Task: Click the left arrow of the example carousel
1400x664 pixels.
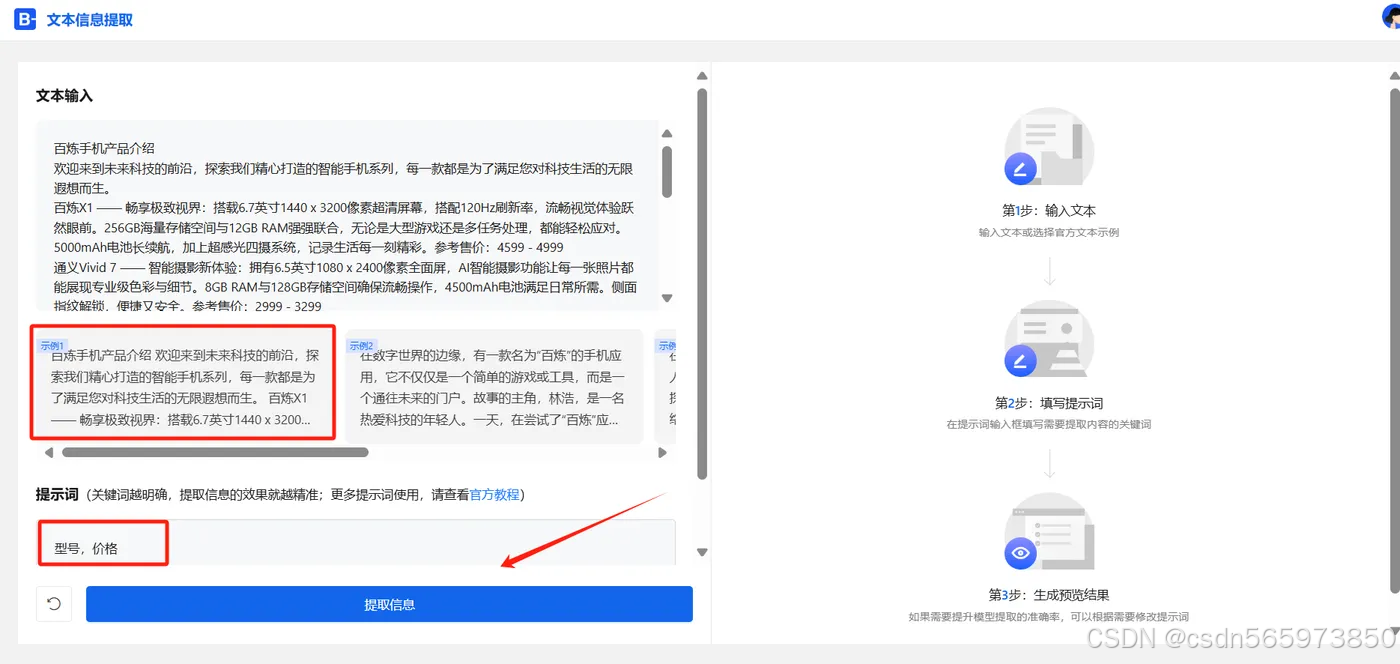Action: click(x=48, y=452)
